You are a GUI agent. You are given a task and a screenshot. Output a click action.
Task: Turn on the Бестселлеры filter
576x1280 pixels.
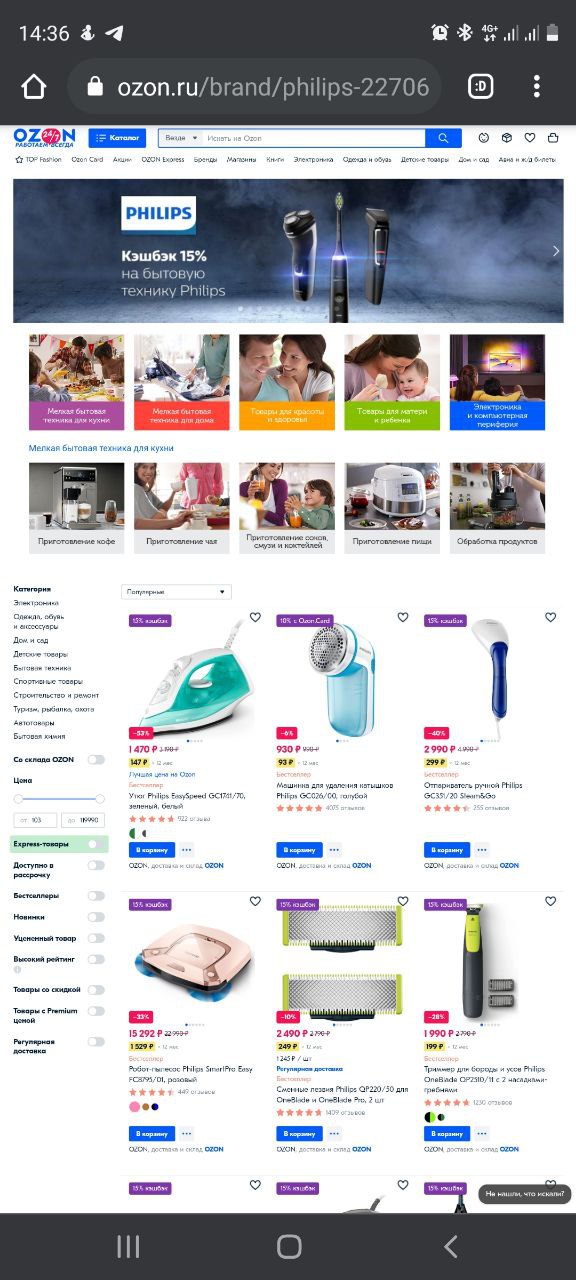(x=96, y=896)
